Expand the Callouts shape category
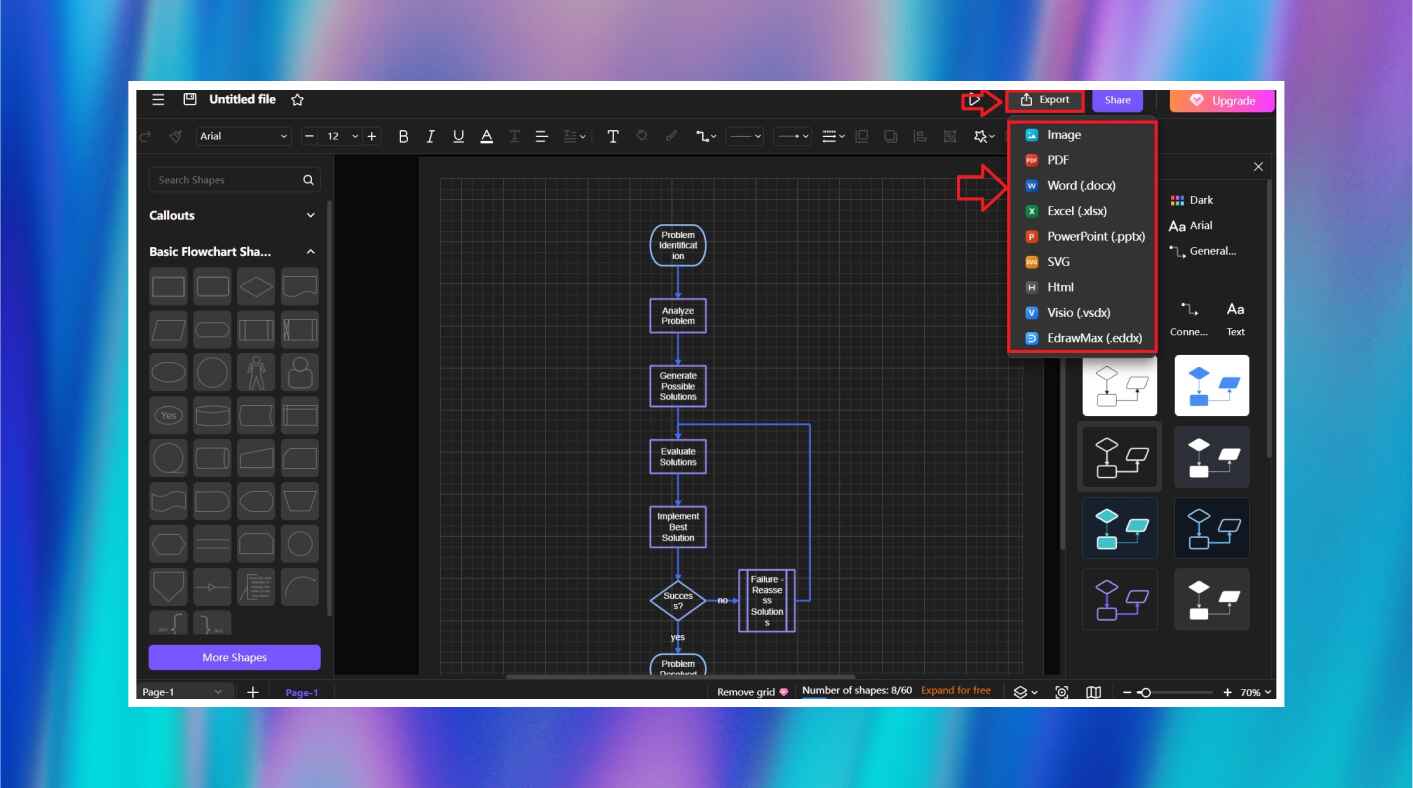 click(x=232, y=215)
